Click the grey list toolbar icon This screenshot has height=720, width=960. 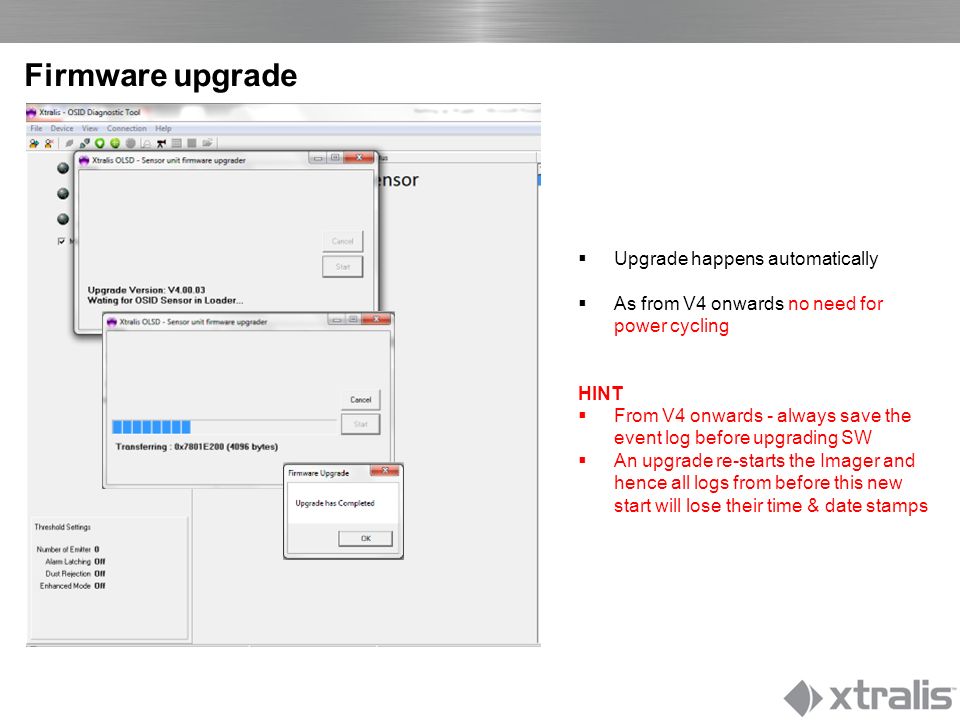click(176, 143)
